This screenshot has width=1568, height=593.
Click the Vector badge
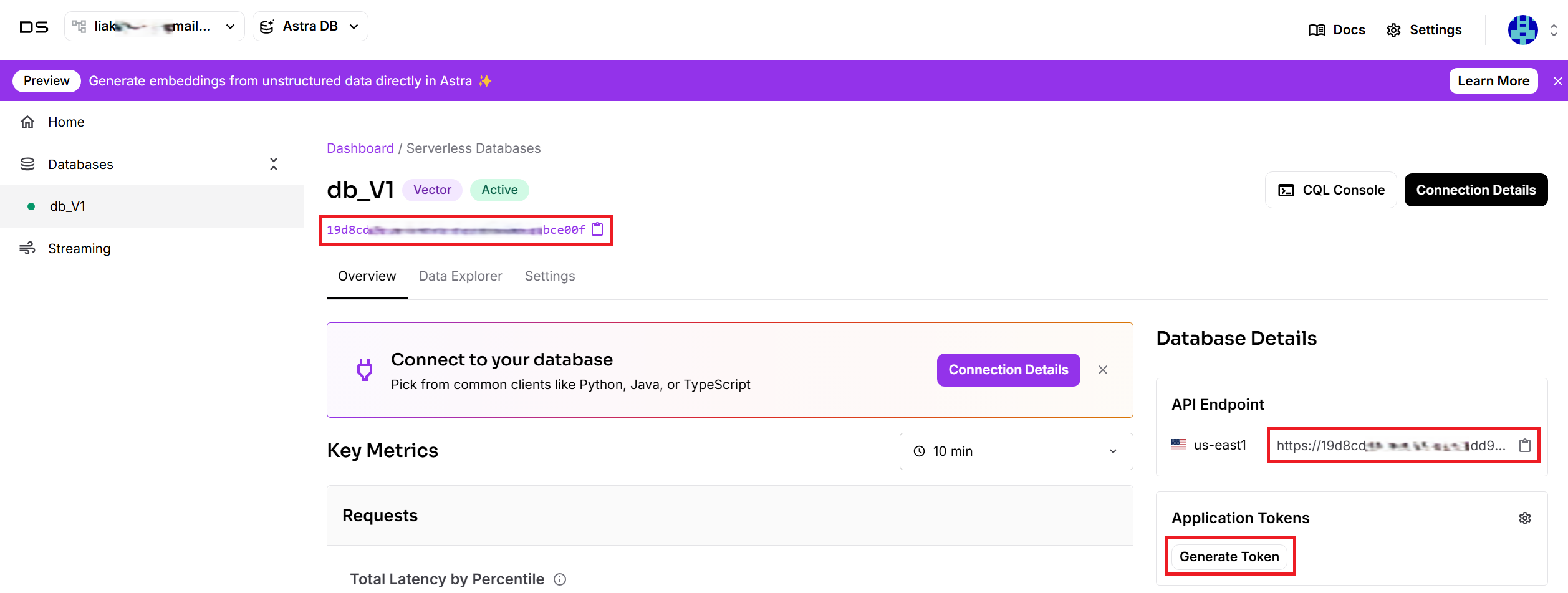pyautogui.click(x=432, y=190)
